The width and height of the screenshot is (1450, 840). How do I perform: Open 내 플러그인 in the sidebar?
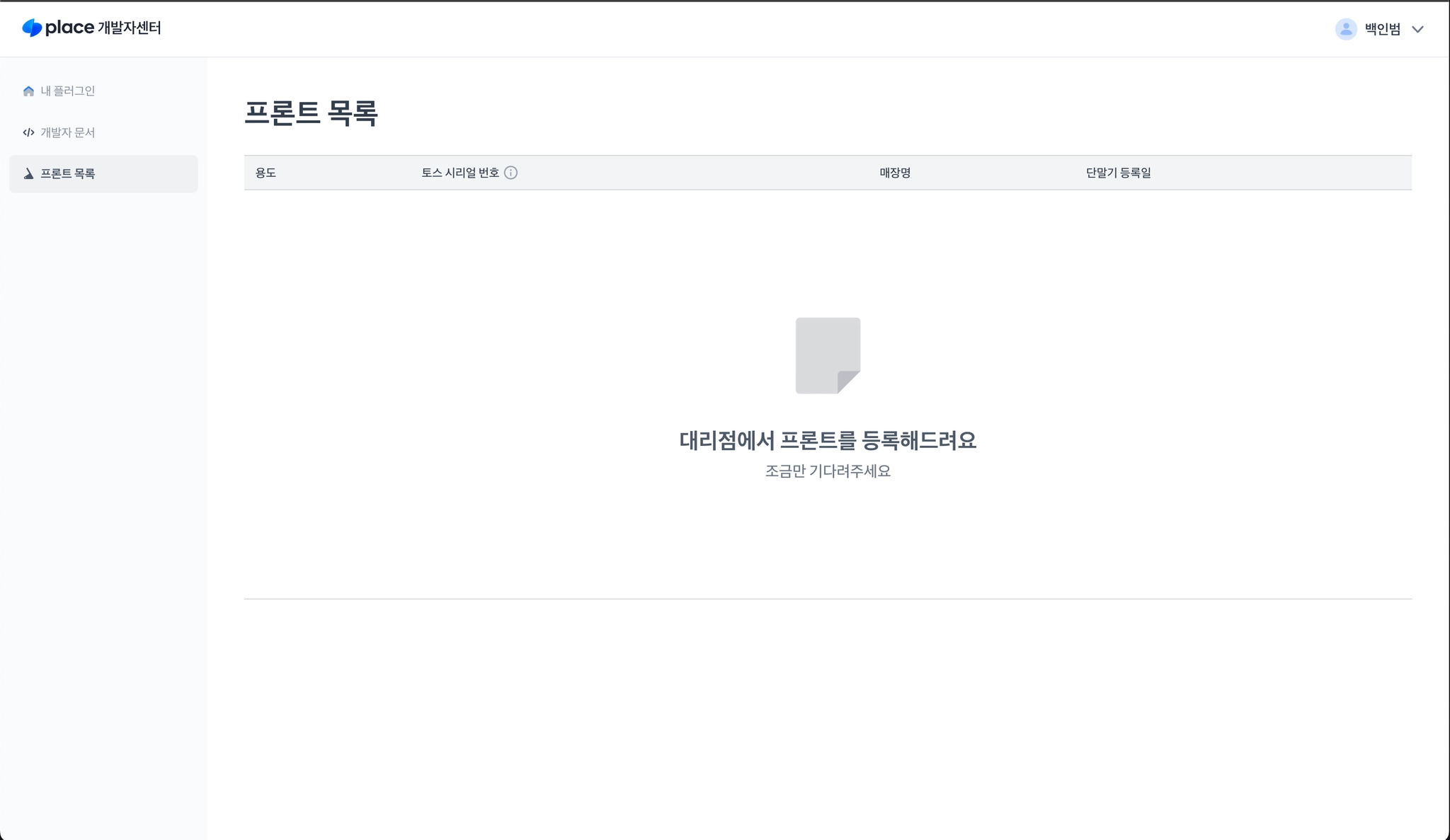point(68,91)
